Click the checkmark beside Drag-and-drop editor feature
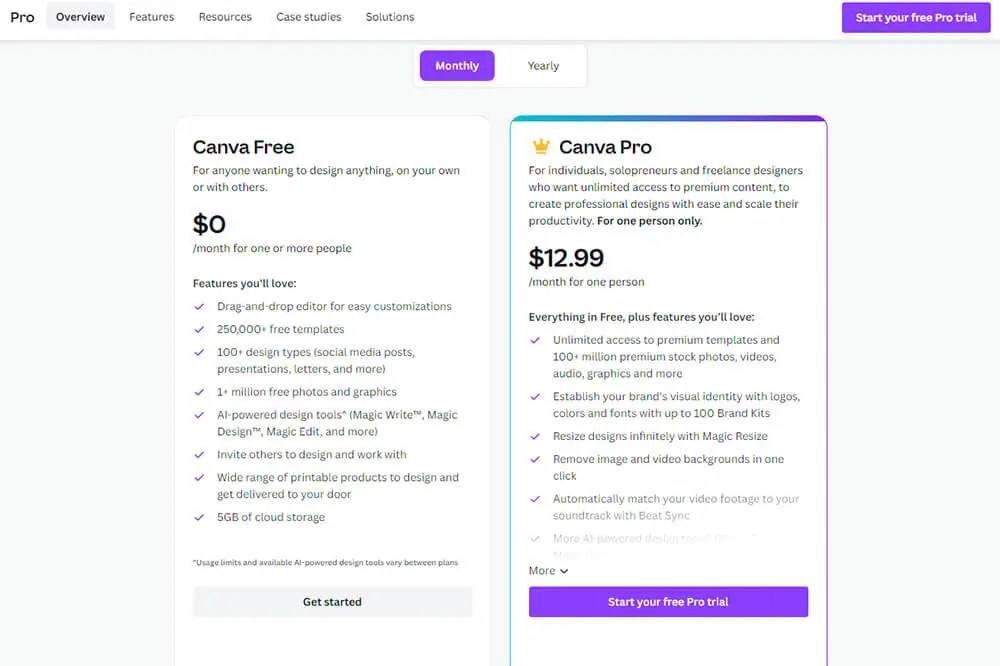Viewport: 1000px width, 666px height. pos(199,306)
